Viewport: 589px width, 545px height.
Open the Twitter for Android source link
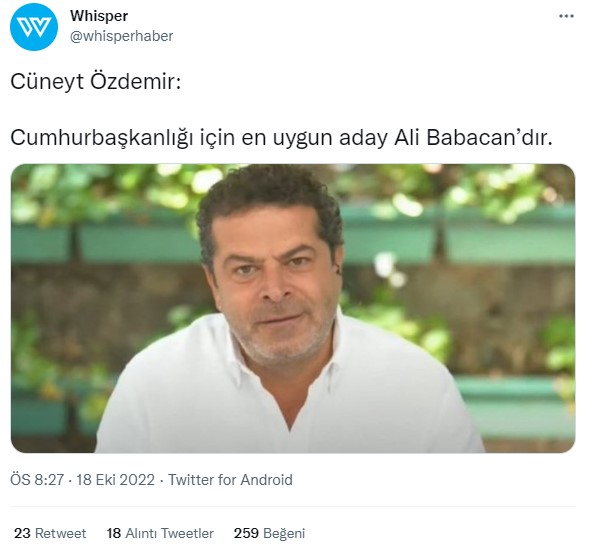coord(230,480)
